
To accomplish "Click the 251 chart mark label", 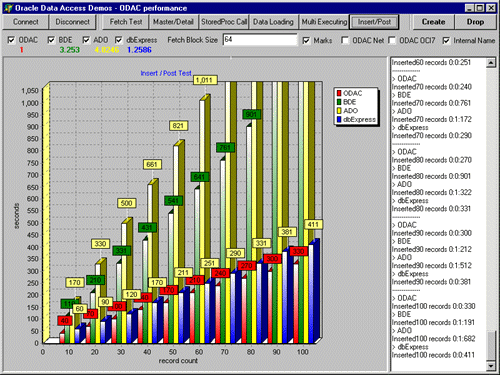I will click(x=209, y=263).
